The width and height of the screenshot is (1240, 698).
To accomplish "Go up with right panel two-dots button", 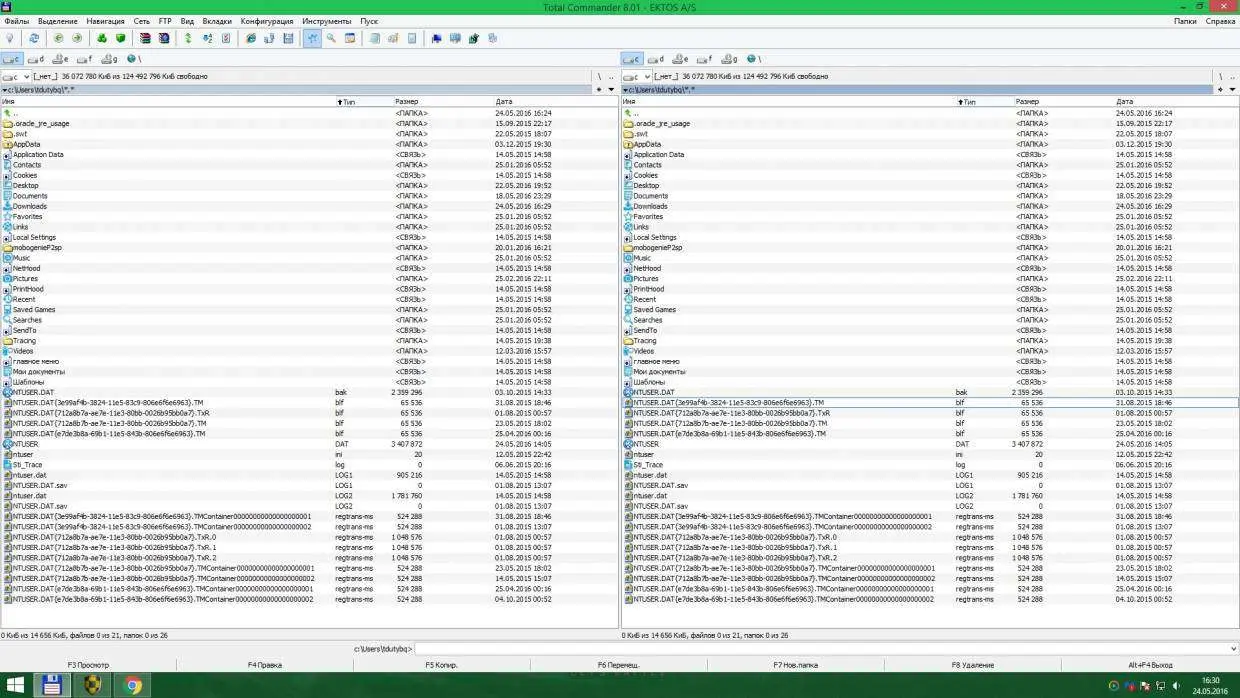I will point(1232,76).
